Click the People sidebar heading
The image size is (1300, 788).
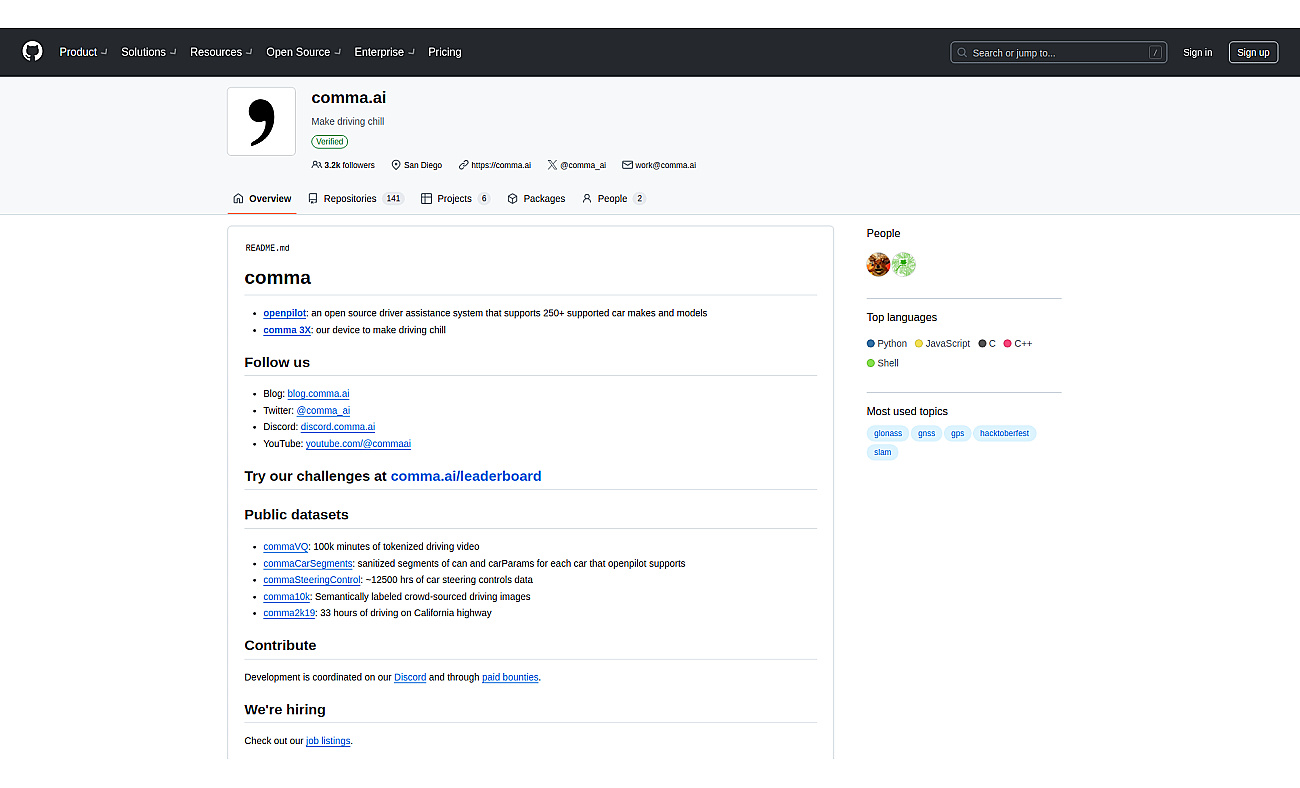point(883,233)
